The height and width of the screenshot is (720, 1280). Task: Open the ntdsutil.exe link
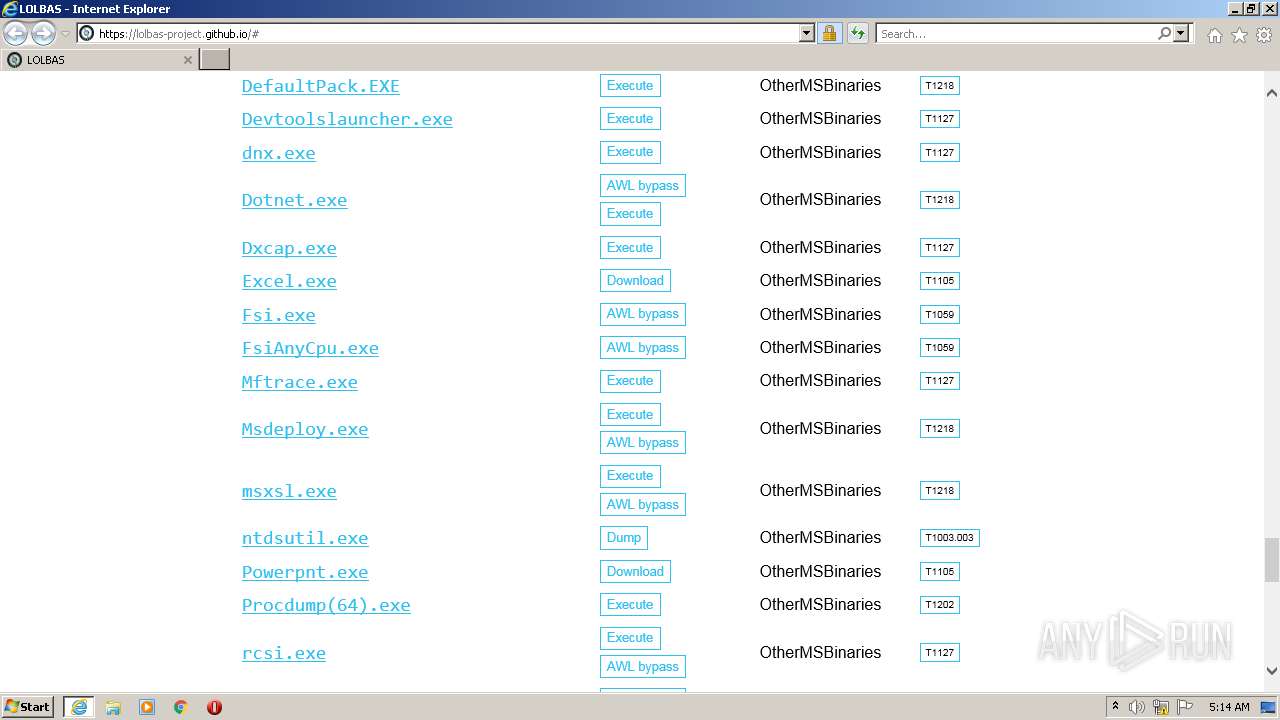[305, 538]
